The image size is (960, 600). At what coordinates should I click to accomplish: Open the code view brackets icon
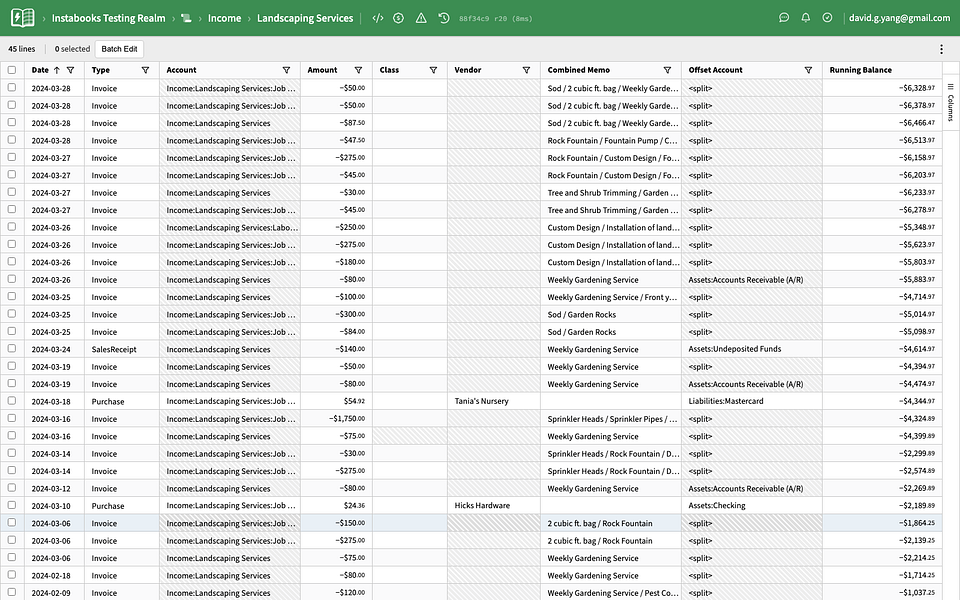[x=378, y=18]
